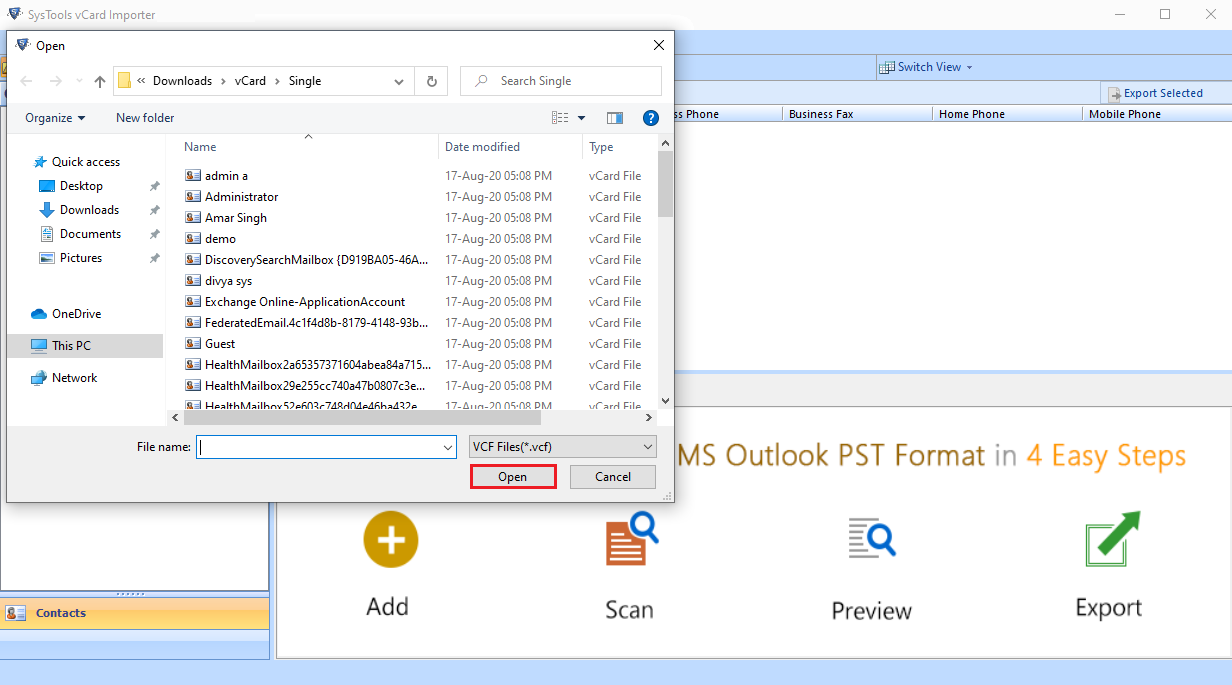Select OneDrive in navigation pane

(76, 314)
